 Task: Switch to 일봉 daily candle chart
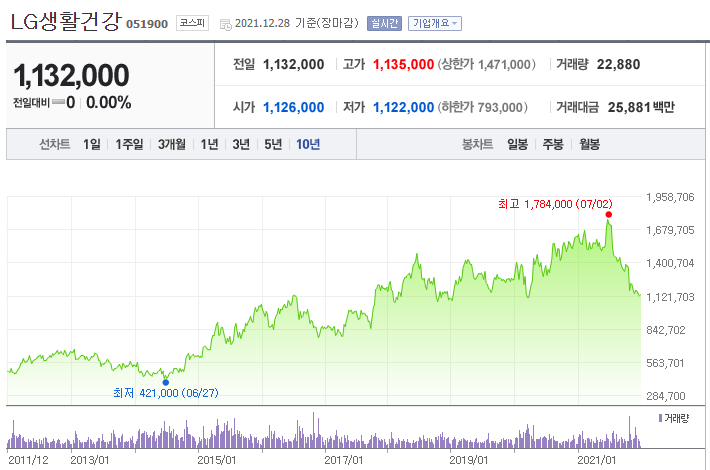(517, 144)
